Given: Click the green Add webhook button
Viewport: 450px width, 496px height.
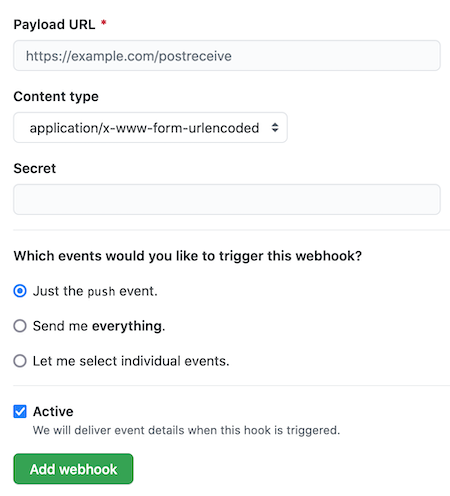Looking at the screenshot, I should coord(73,469).
